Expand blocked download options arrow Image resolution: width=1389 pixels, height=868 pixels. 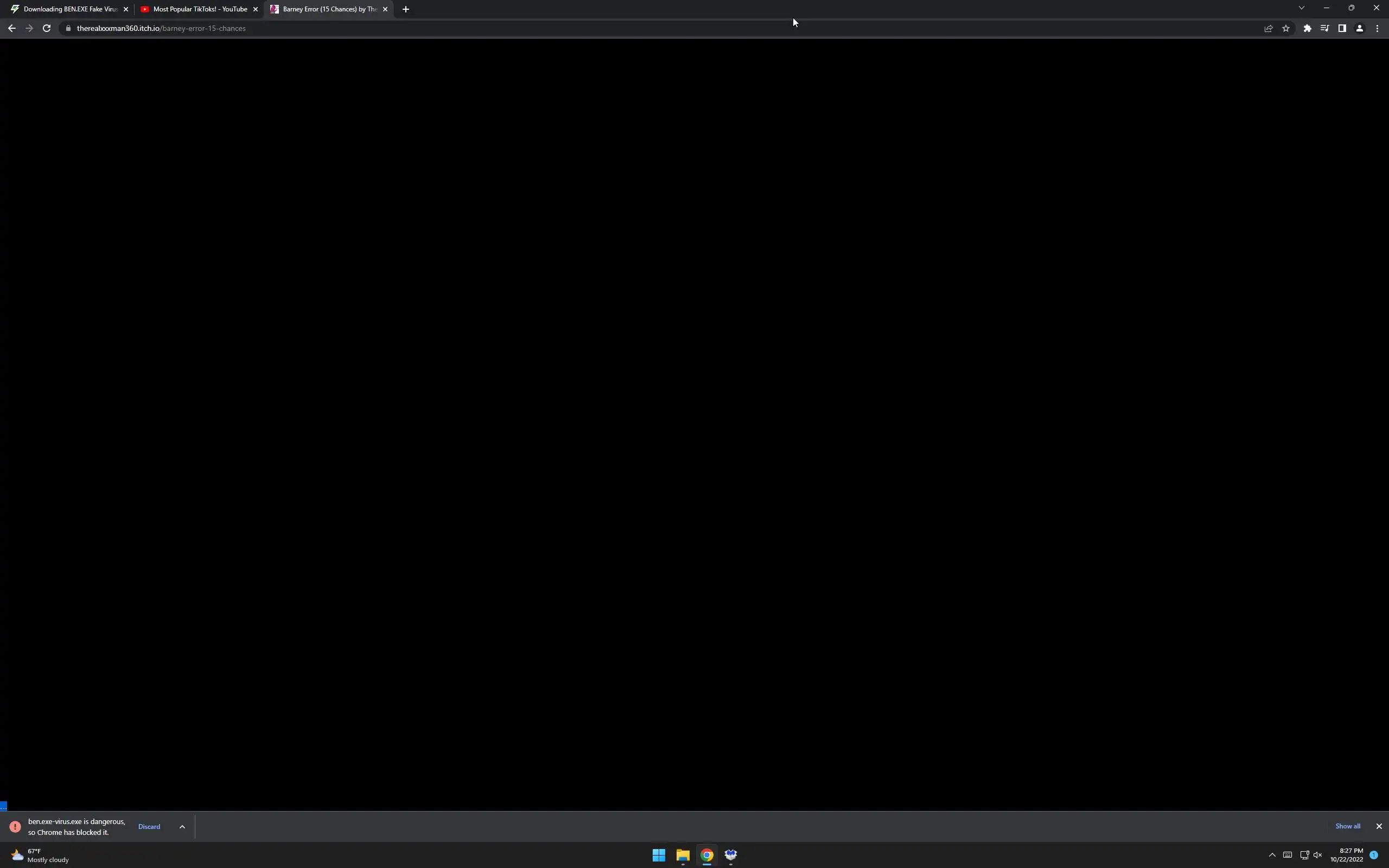(x=182, y=827)
